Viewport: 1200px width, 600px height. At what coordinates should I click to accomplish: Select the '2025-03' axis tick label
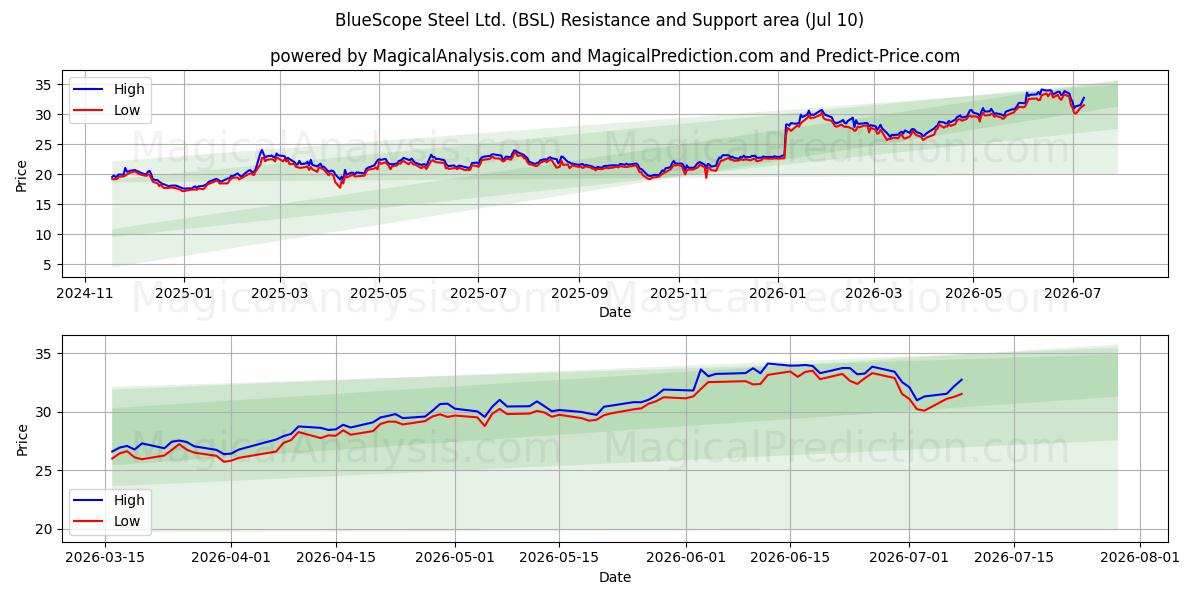(x=280, y=294)
